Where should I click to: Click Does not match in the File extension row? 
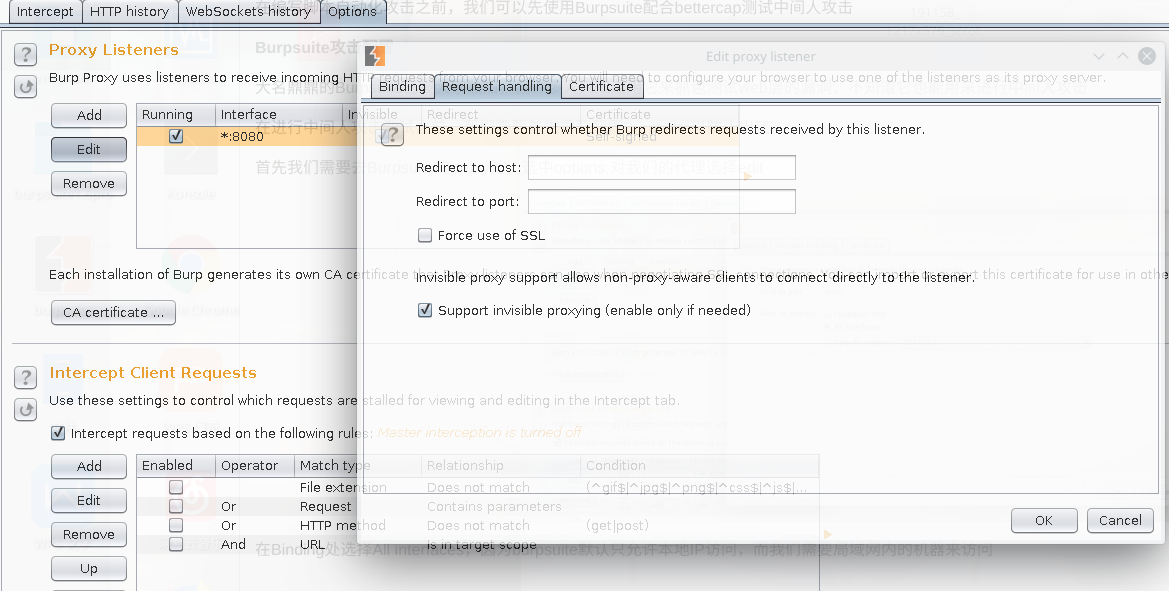tap(478, 487)
